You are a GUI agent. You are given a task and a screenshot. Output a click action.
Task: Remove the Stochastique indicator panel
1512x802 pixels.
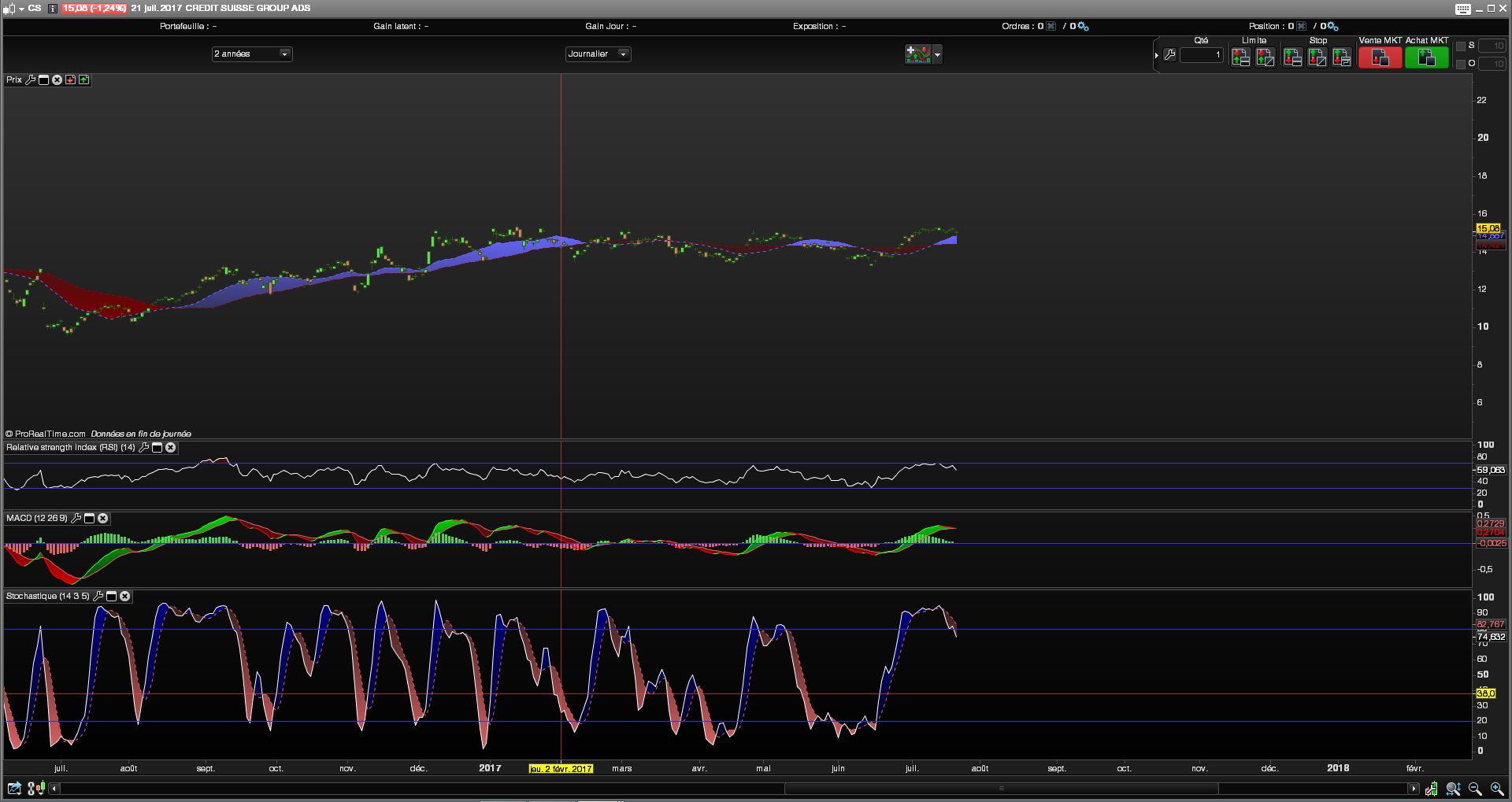click(124, 596)
